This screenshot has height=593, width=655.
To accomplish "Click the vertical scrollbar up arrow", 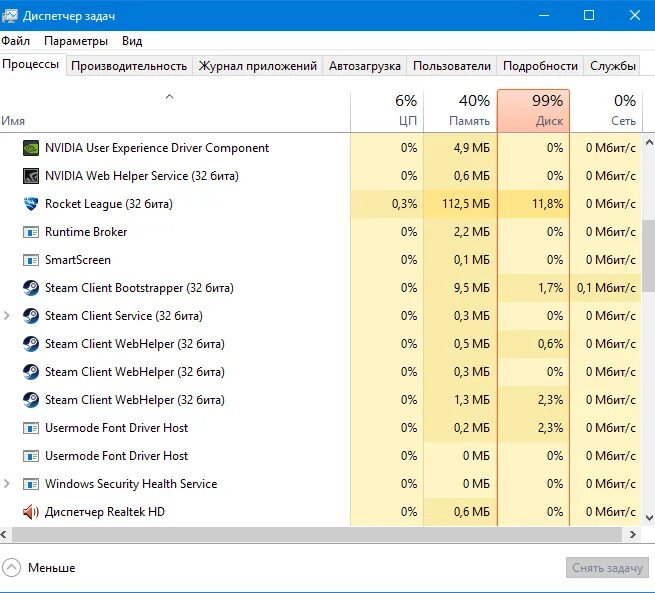I will click(x=649, y=142).
